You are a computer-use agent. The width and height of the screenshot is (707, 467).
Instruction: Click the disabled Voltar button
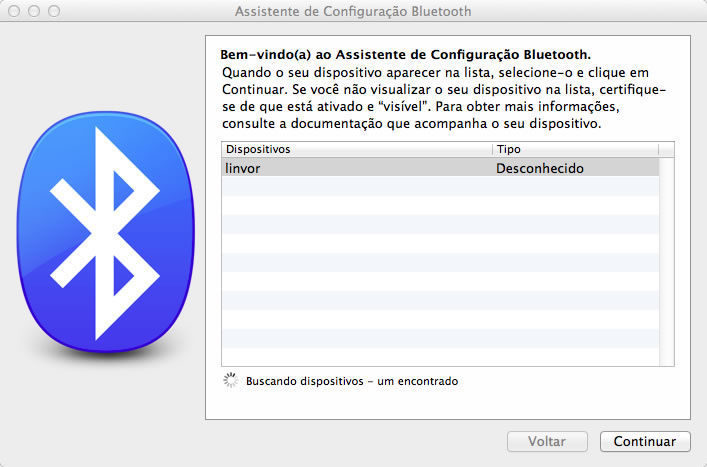point(547,441)
